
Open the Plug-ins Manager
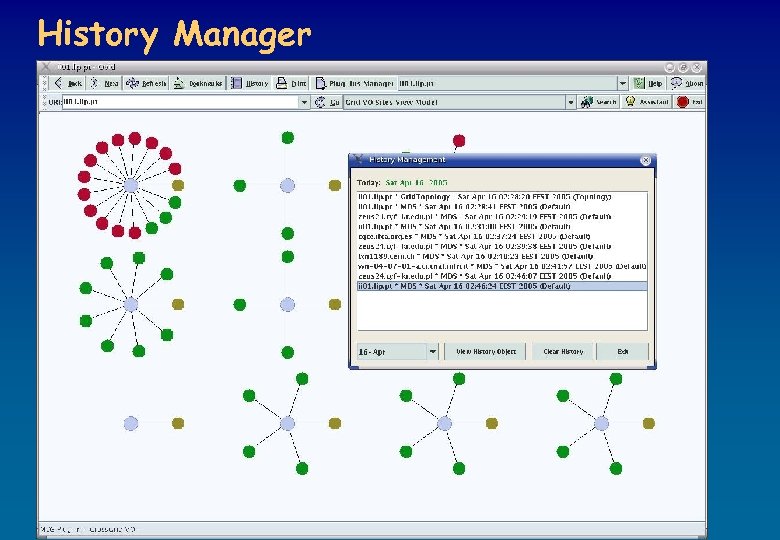point(355,84)
